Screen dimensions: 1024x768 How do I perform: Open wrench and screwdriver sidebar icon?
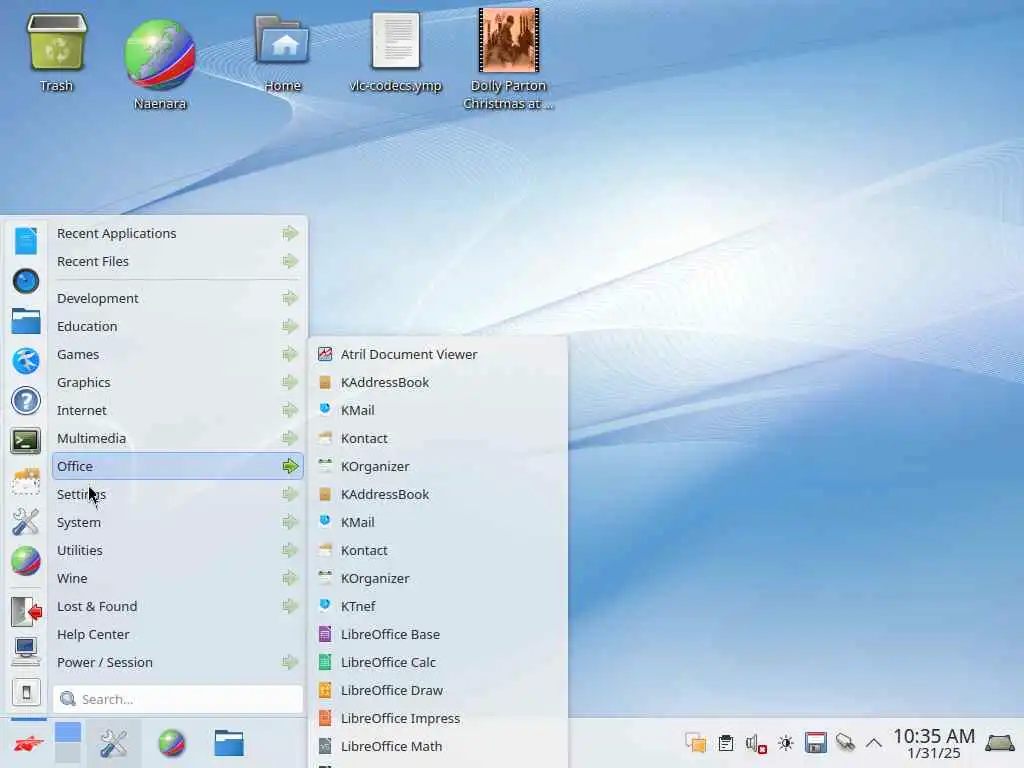(26, 522)
